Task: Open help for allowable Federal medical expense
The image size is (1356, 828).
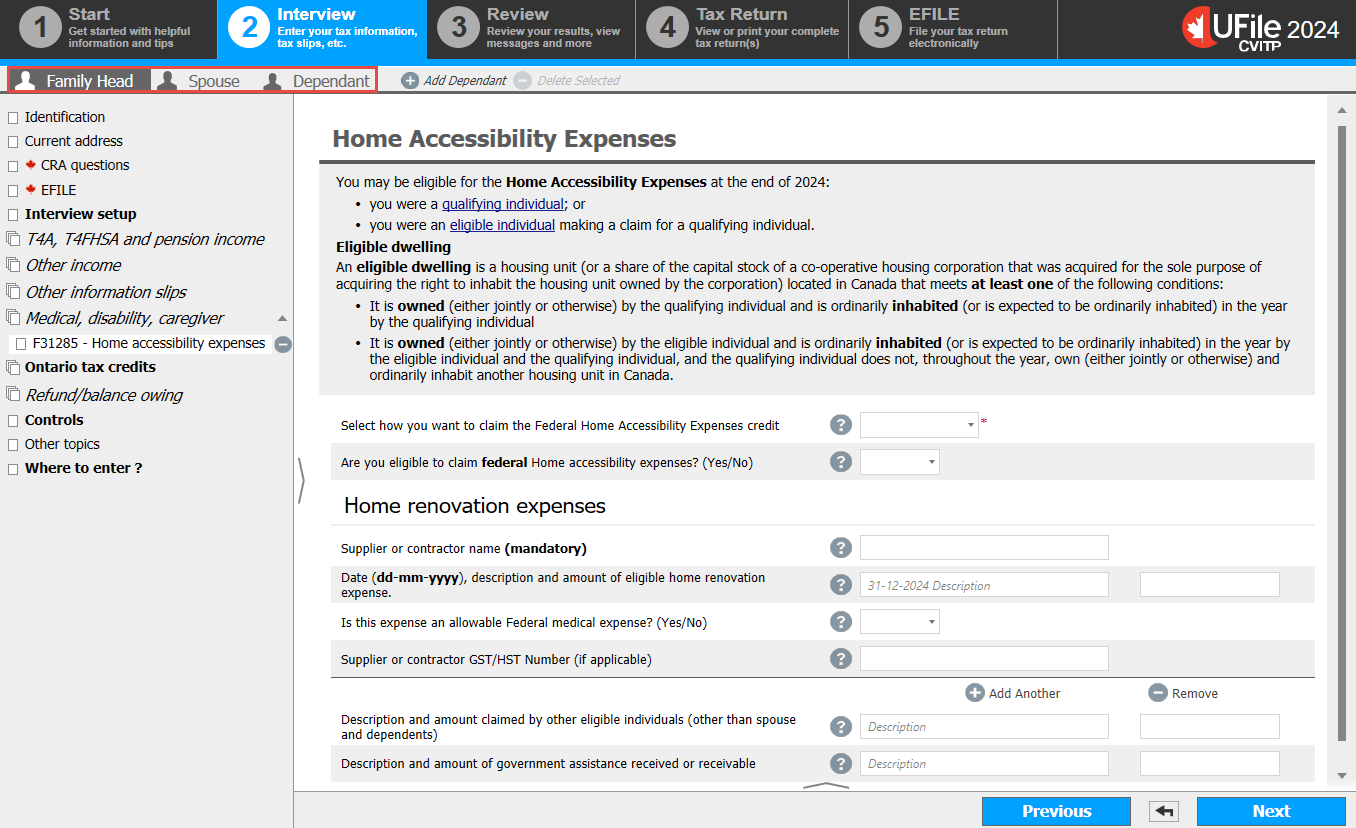Action: (841, 622)
